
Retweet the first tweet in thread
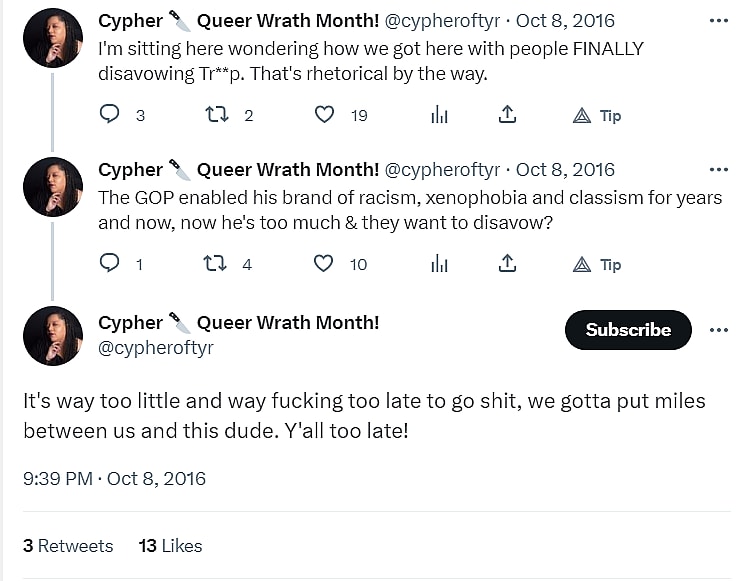pyautogui.click(x=217, y=115)
